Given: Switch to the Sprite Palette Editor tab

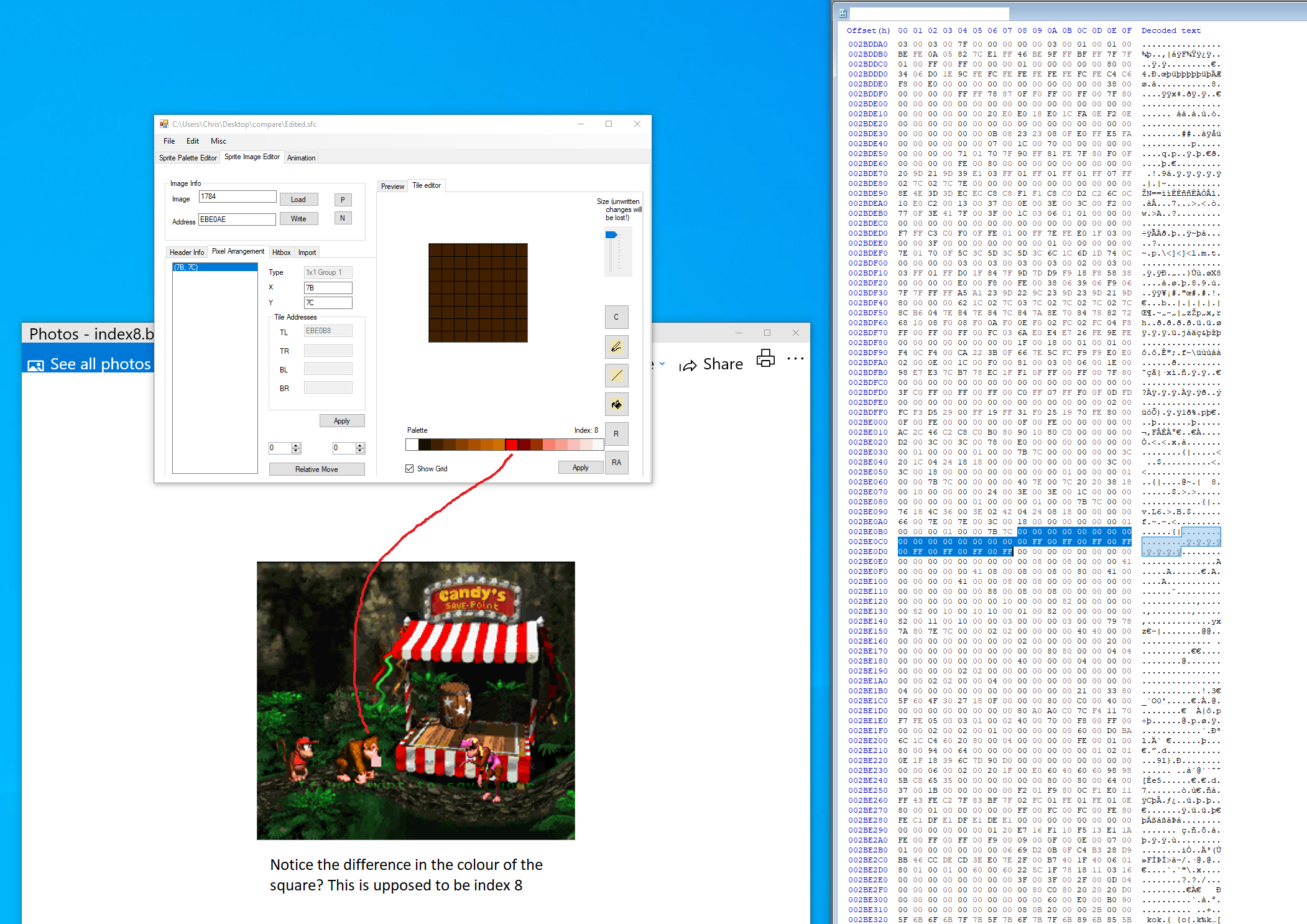Looking at the screenshot, I should [188, 158].
